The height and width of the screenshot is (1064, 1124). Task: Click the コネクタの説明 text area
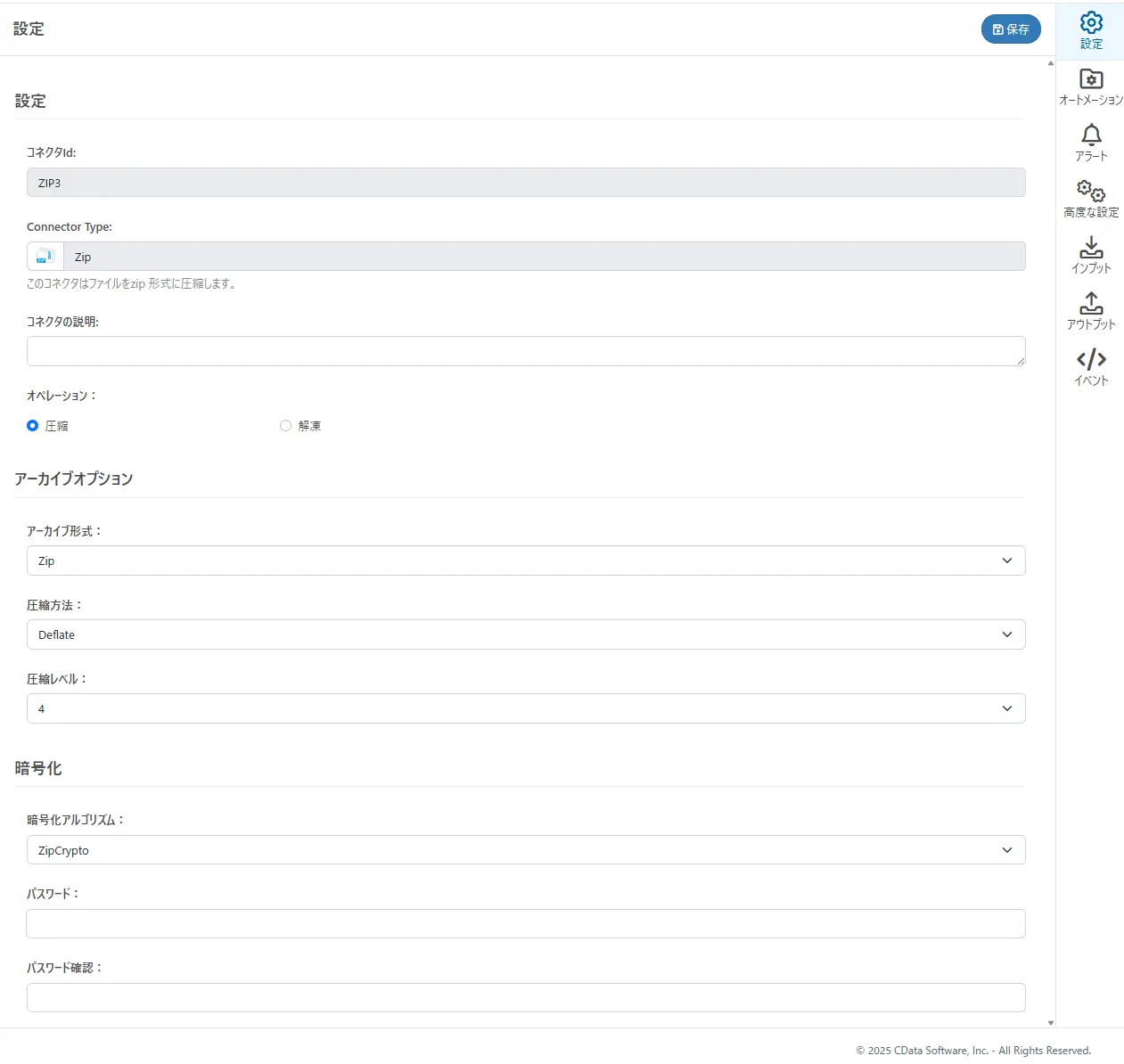point(526,351)
